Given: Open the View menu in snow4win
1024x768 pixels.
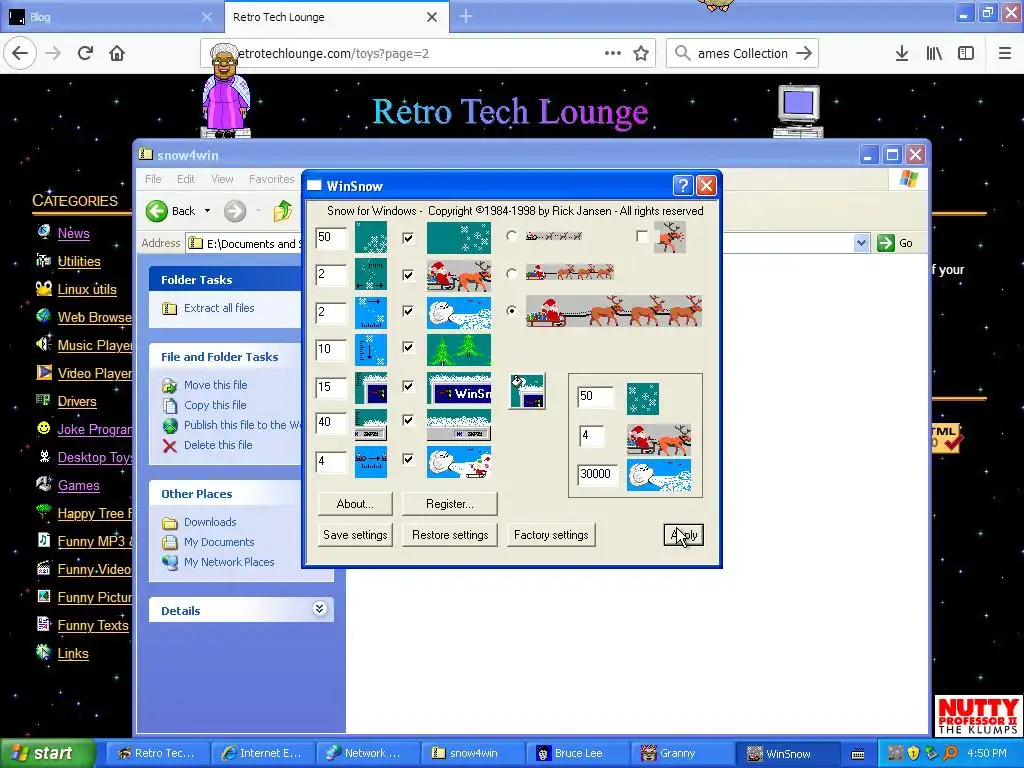Looking at the screenshot, I should tap(222, 179).
